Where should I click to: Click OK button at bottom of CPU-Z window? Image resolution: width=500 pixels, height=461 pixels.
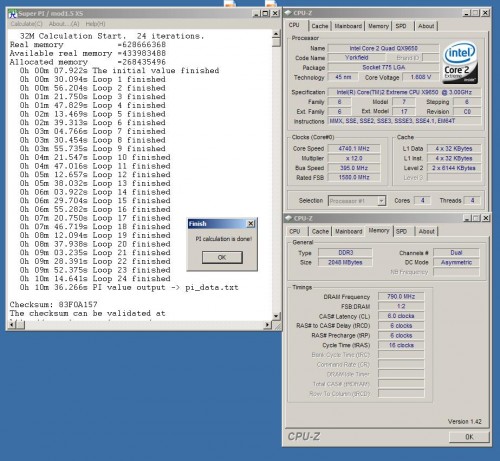pos(469,437)
